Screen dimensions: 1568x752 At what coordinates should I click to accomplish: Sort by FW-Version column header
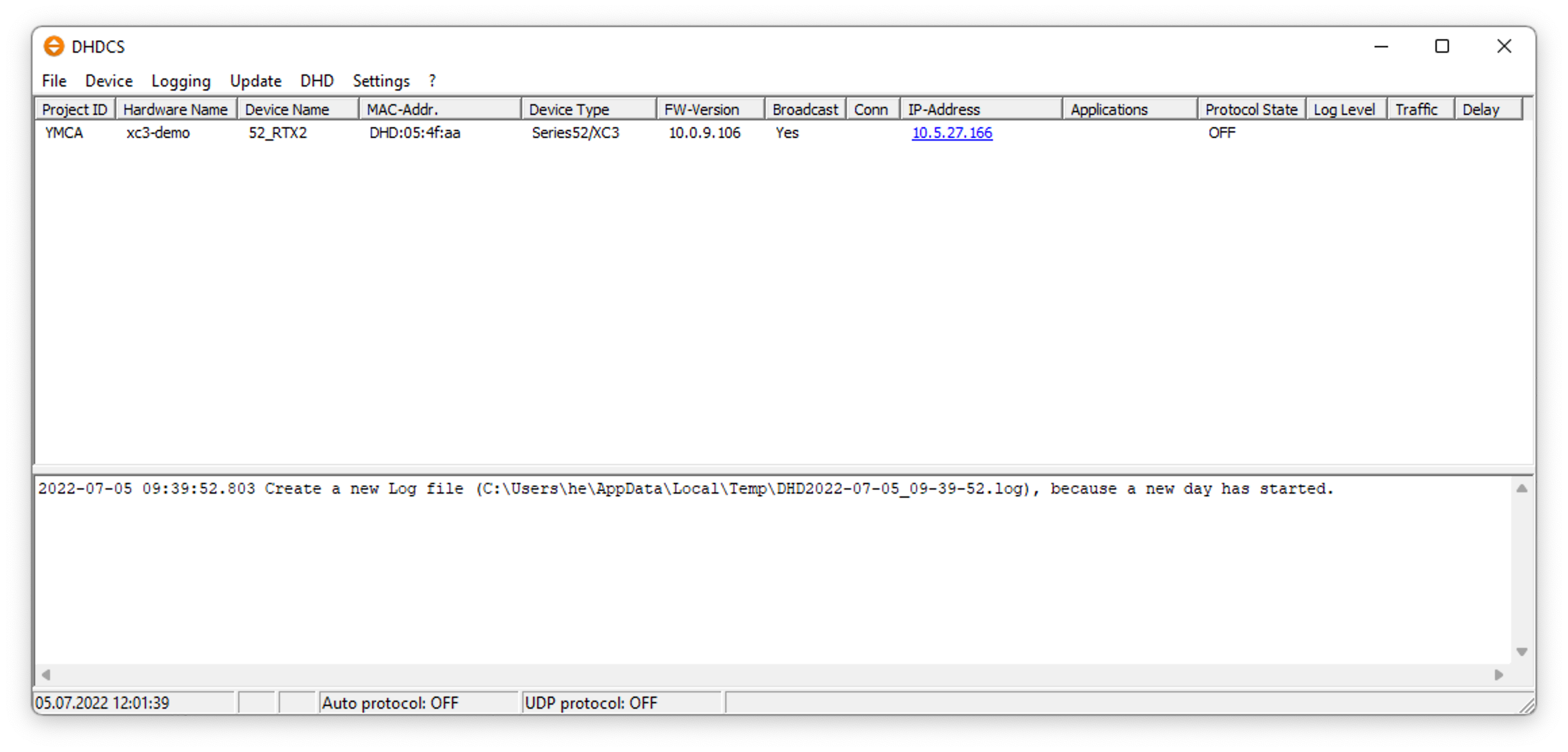click(x=711, y=110)
